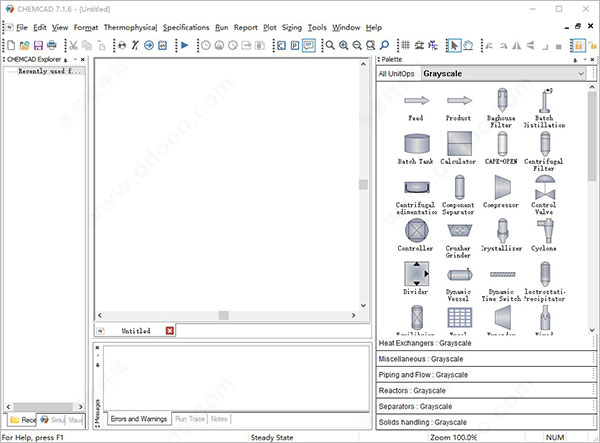The width and height of the screenshot is (600, 443).
Task: Click the workspace horizontal scrollbar thumb
Action: point(224,315)
